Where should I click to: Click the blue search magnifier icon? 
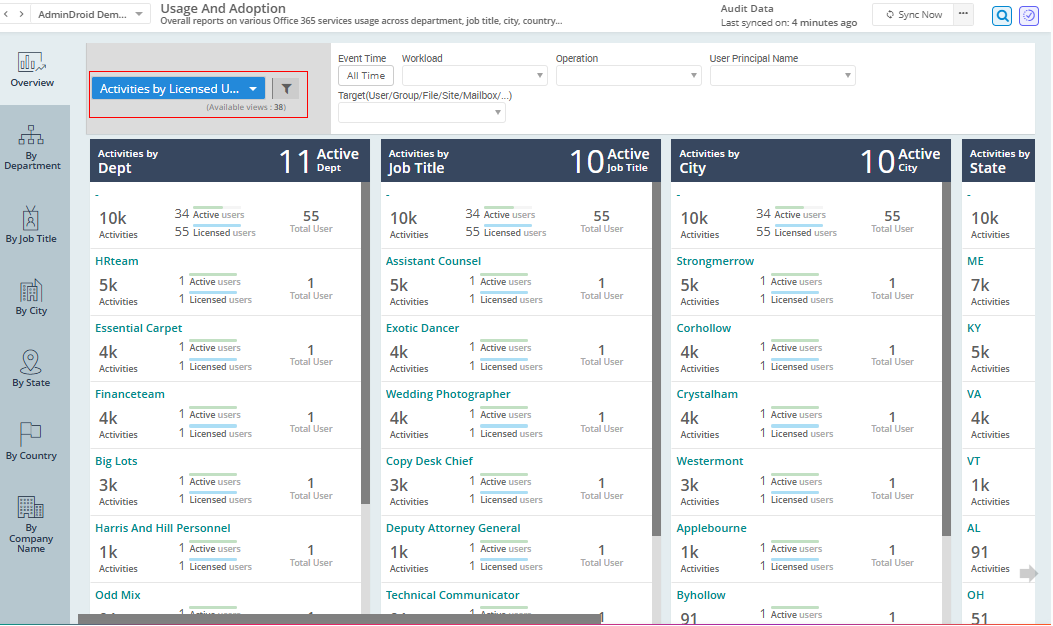[1001, 16]
